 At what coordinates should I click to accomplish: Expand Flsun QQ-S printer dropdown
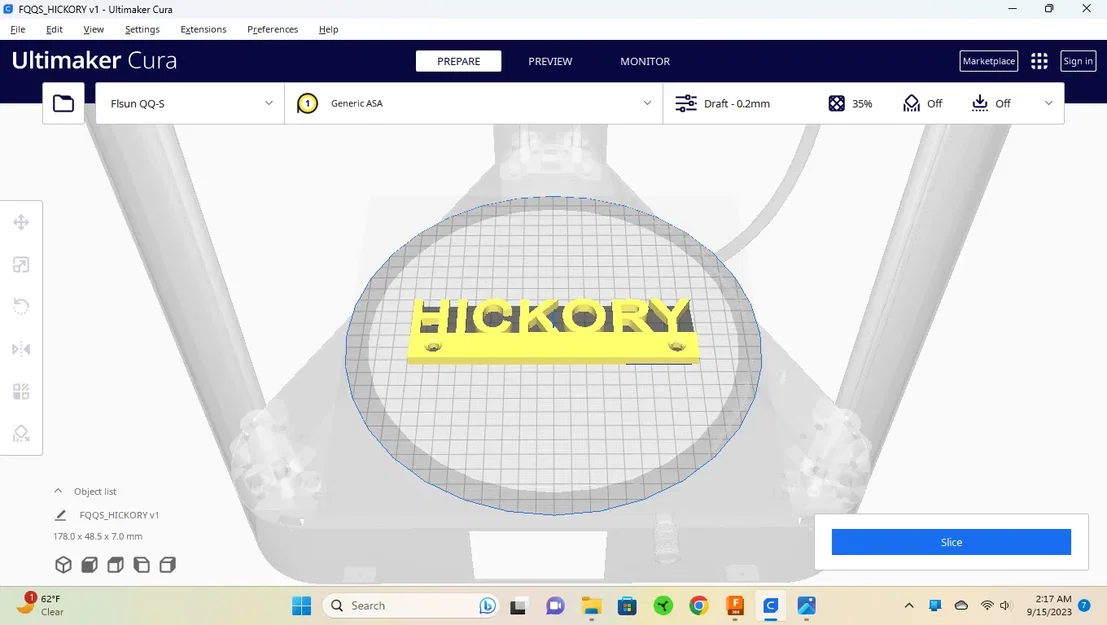tap(190, 103)
